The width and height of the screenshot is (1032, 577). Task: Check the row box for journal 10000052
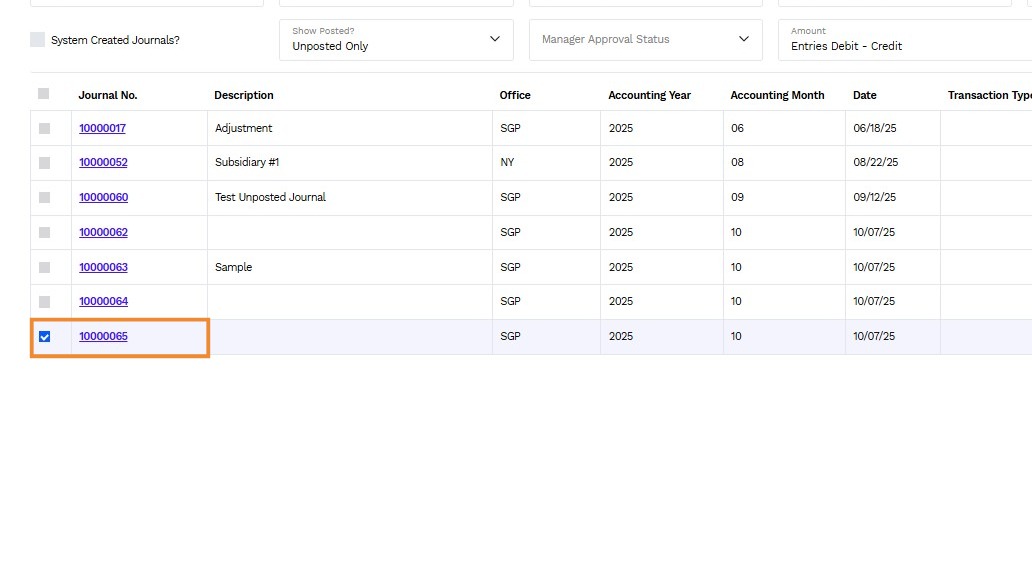[x=44, y=163]
